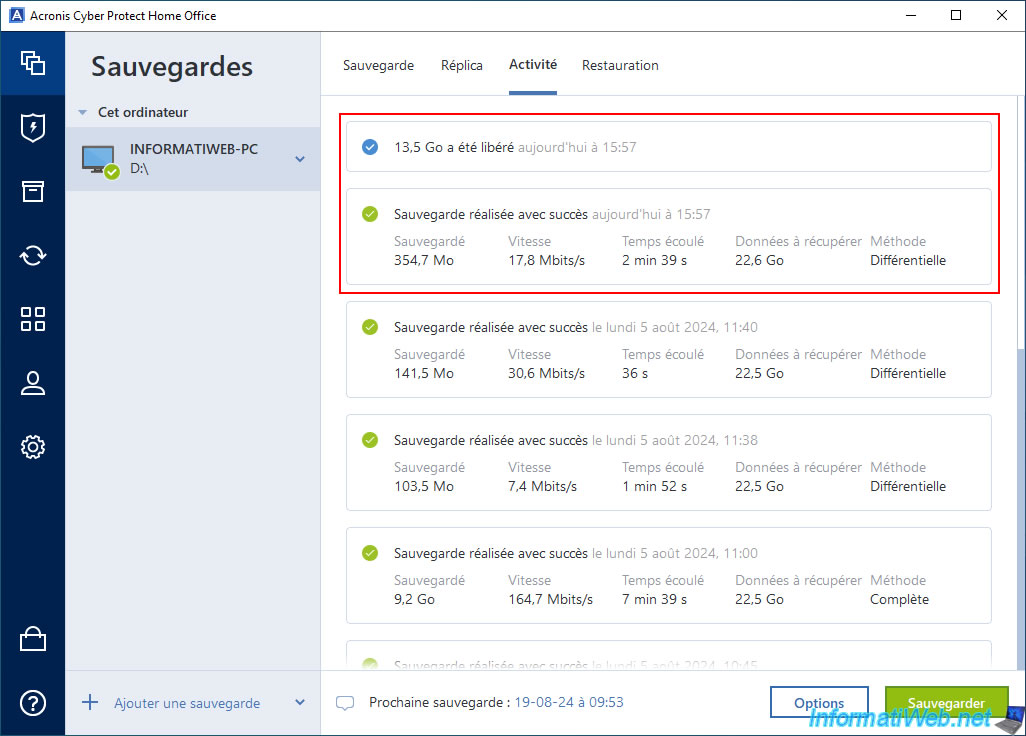
Task: Click the '17,8 Mbits/s' speed value
Action: 546,260
